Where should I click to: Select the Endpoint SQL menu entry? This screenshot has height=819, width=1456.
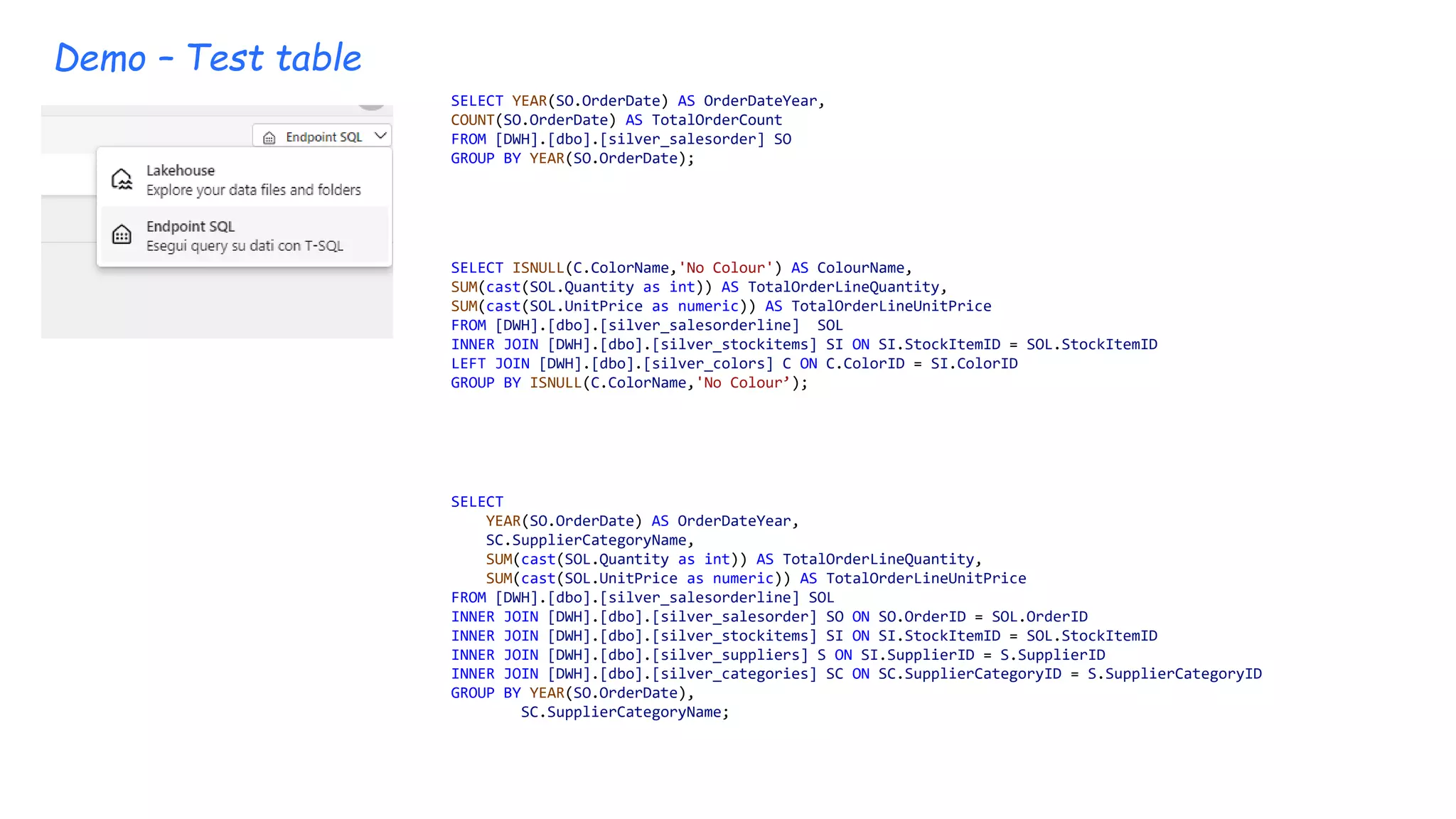click(x=245, y=235)
